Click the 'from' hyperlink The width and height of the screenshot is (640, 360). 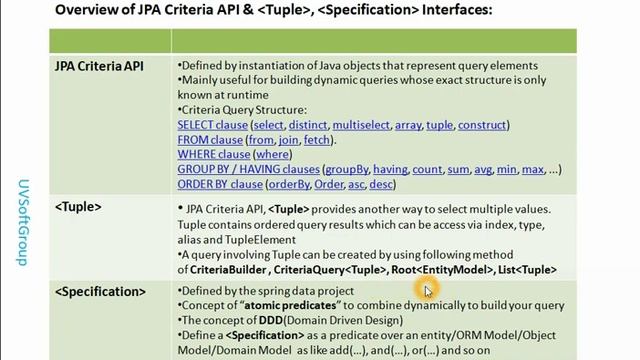261,140
